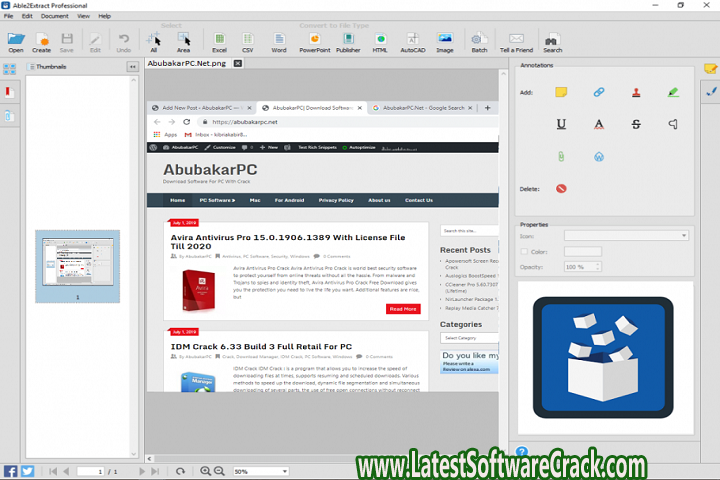This screenshot has height=480, width=720.
Task: Select the page 1 thumbnail
Action: pos(77,266)
